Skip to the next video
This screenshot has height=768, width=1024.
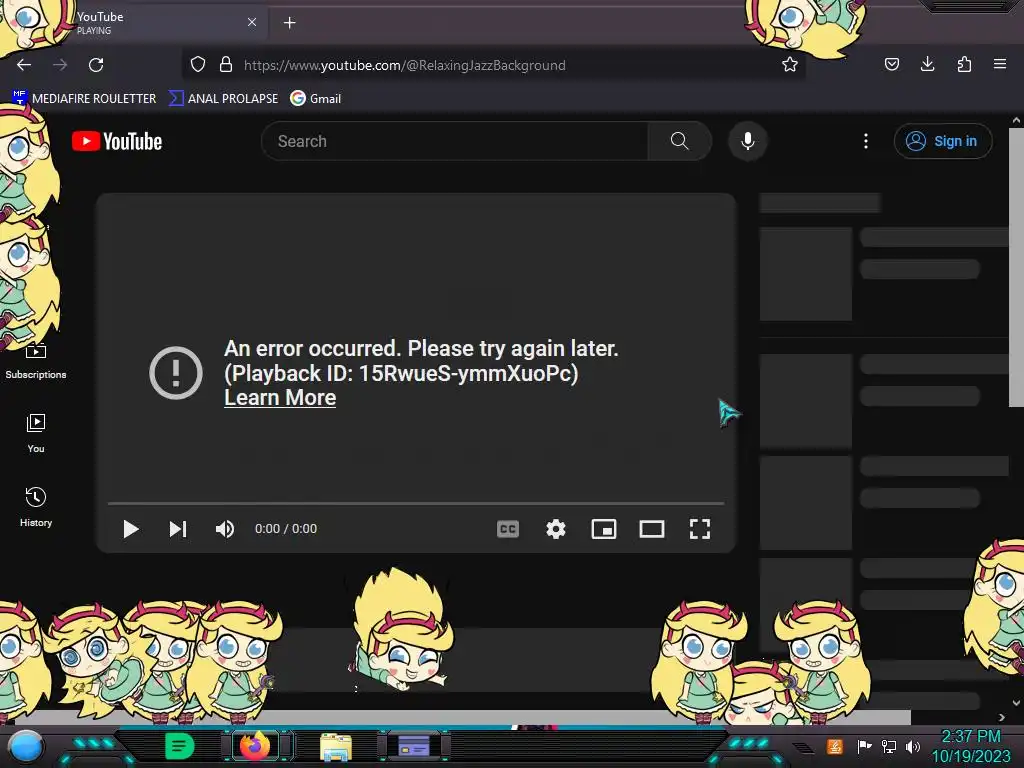pyautogui.click(x=178, y=529)
